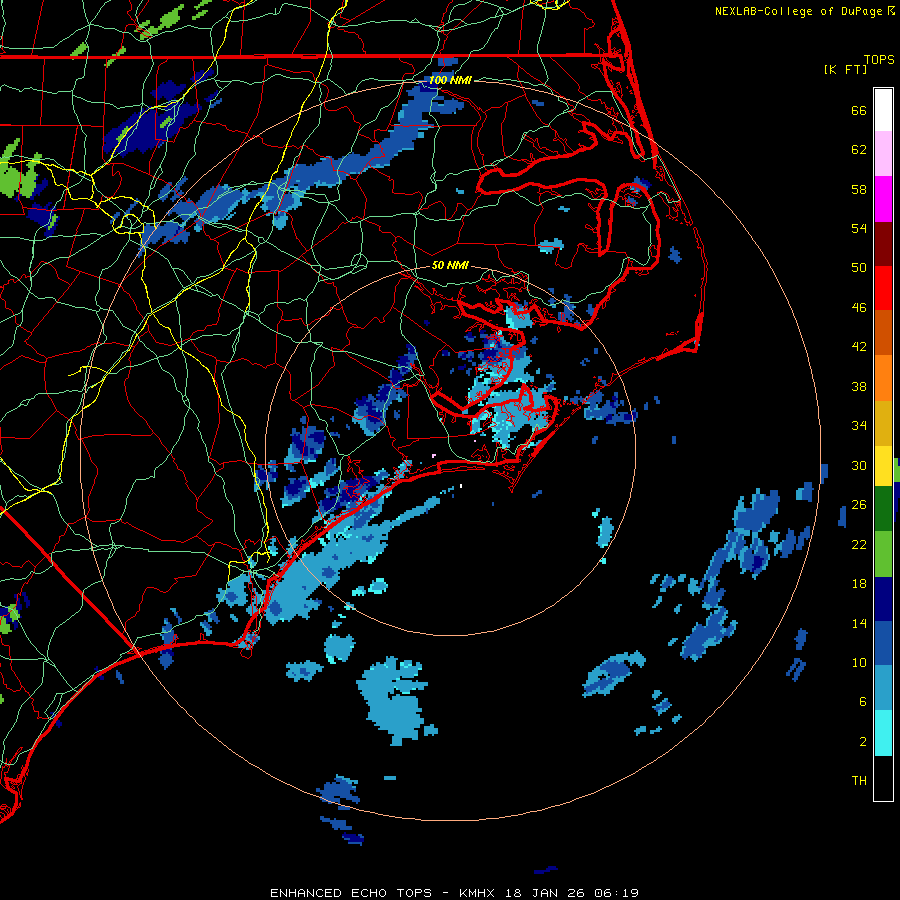Click the legend value 54
Viewport: 900px width, 900px height.
[x=859, y=228]
